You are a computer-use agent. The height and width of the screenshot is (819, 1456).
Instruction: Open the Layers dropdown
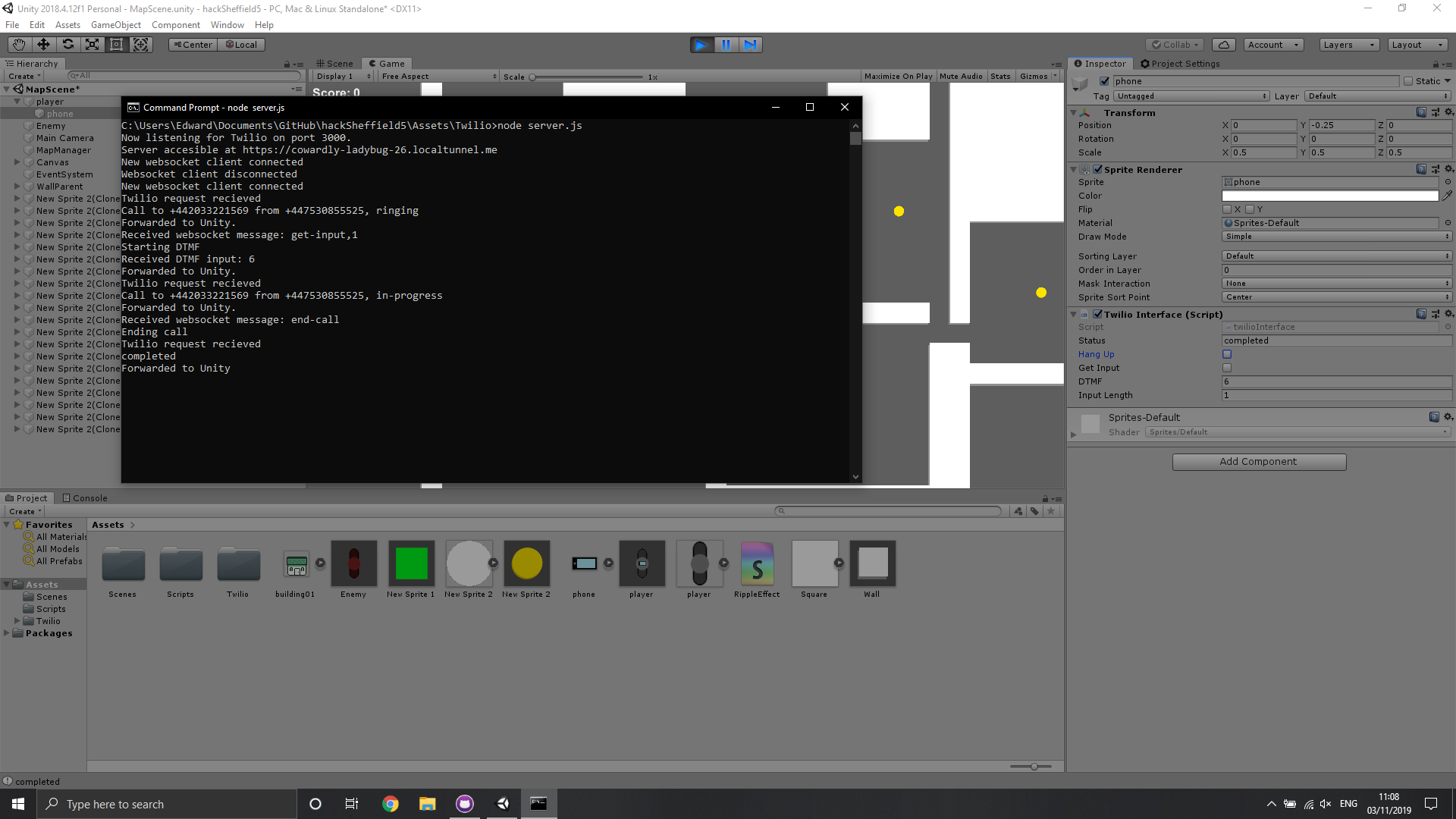pyautogui.click(x=1348, y=45)
